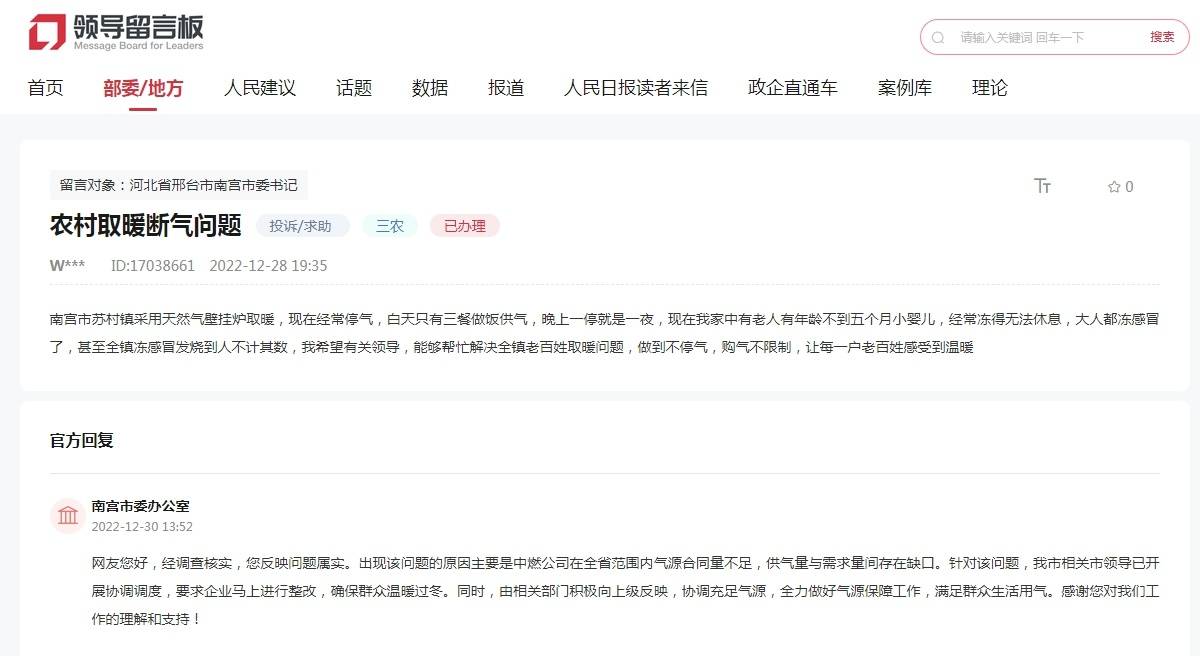Click the font size adjustment icon
Screen dimensions: 1200x656
point(1042,186)
